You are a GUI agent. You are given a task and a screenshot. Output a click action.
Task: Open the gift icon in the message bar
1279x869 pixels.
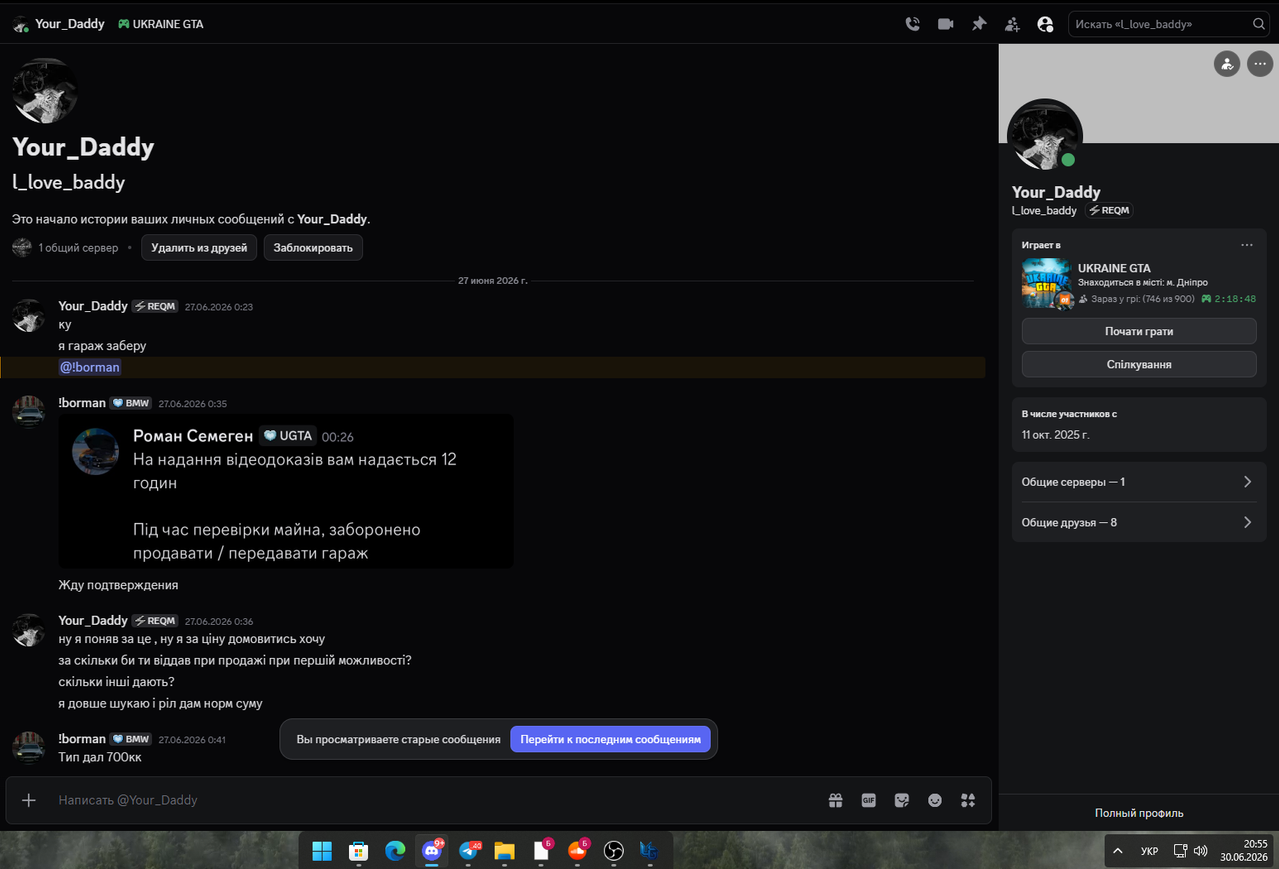(835, 800)
